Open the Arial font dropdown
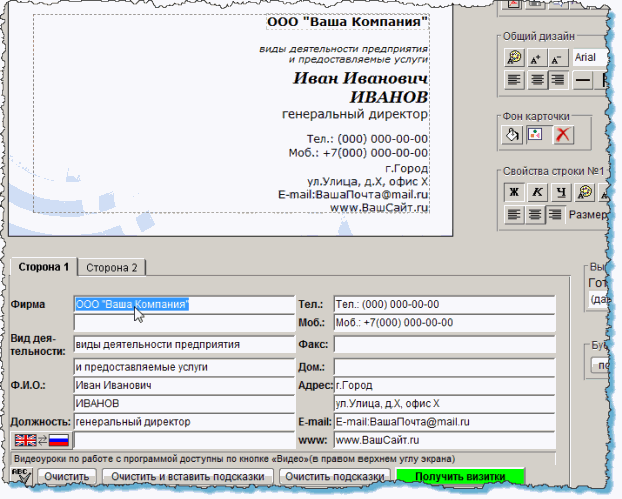This screenshot has height=499, width=622. tap(592, 58)
